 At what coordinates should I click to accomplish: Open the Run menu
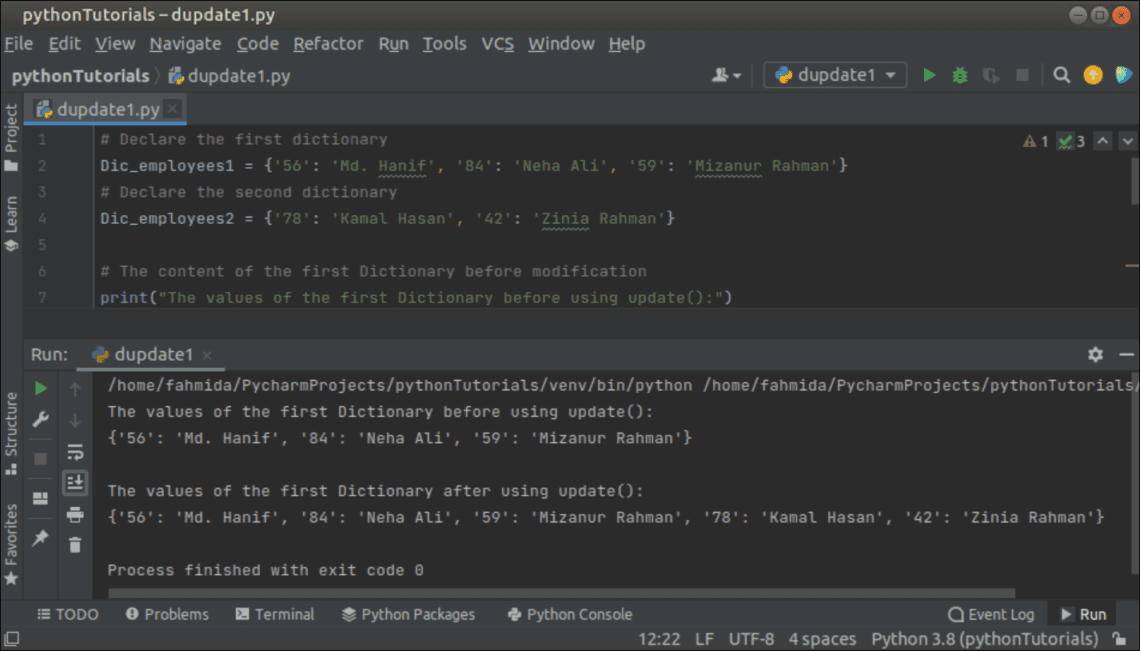click(393, 44)
